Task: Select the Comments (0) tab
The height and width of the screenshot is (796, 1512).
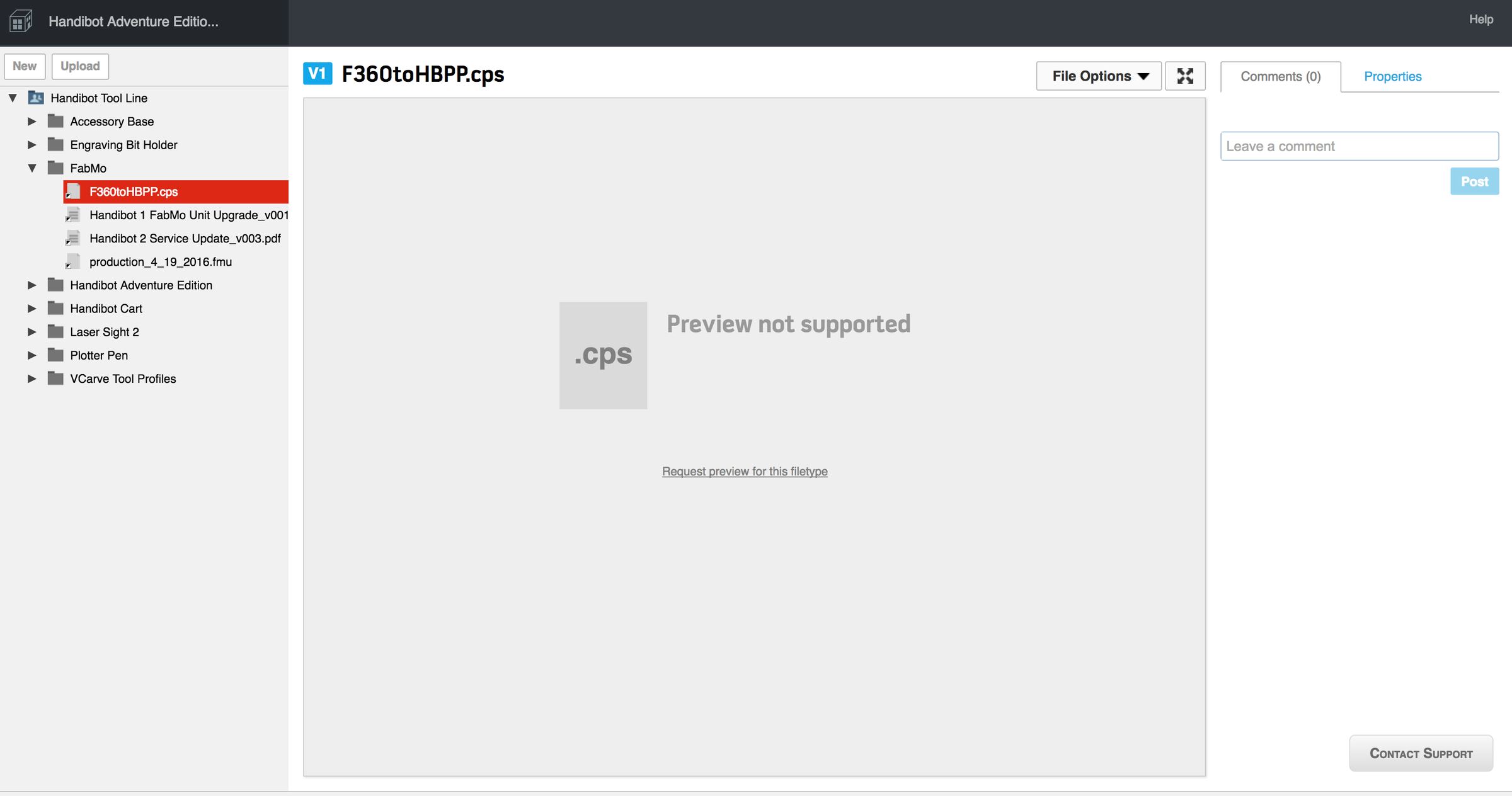Action: point(1280,76)
